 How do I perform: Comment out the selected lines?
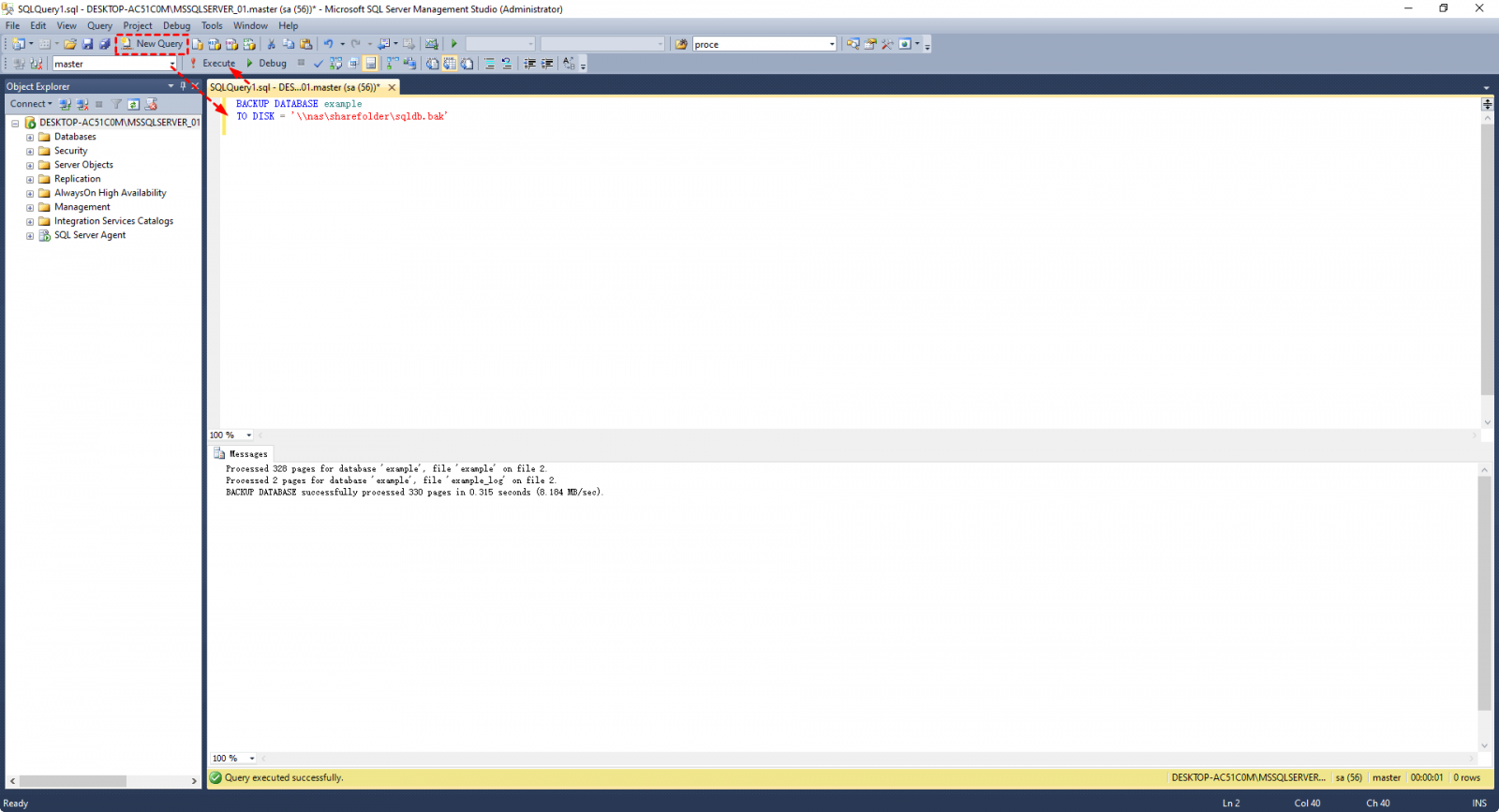point(489,64)
